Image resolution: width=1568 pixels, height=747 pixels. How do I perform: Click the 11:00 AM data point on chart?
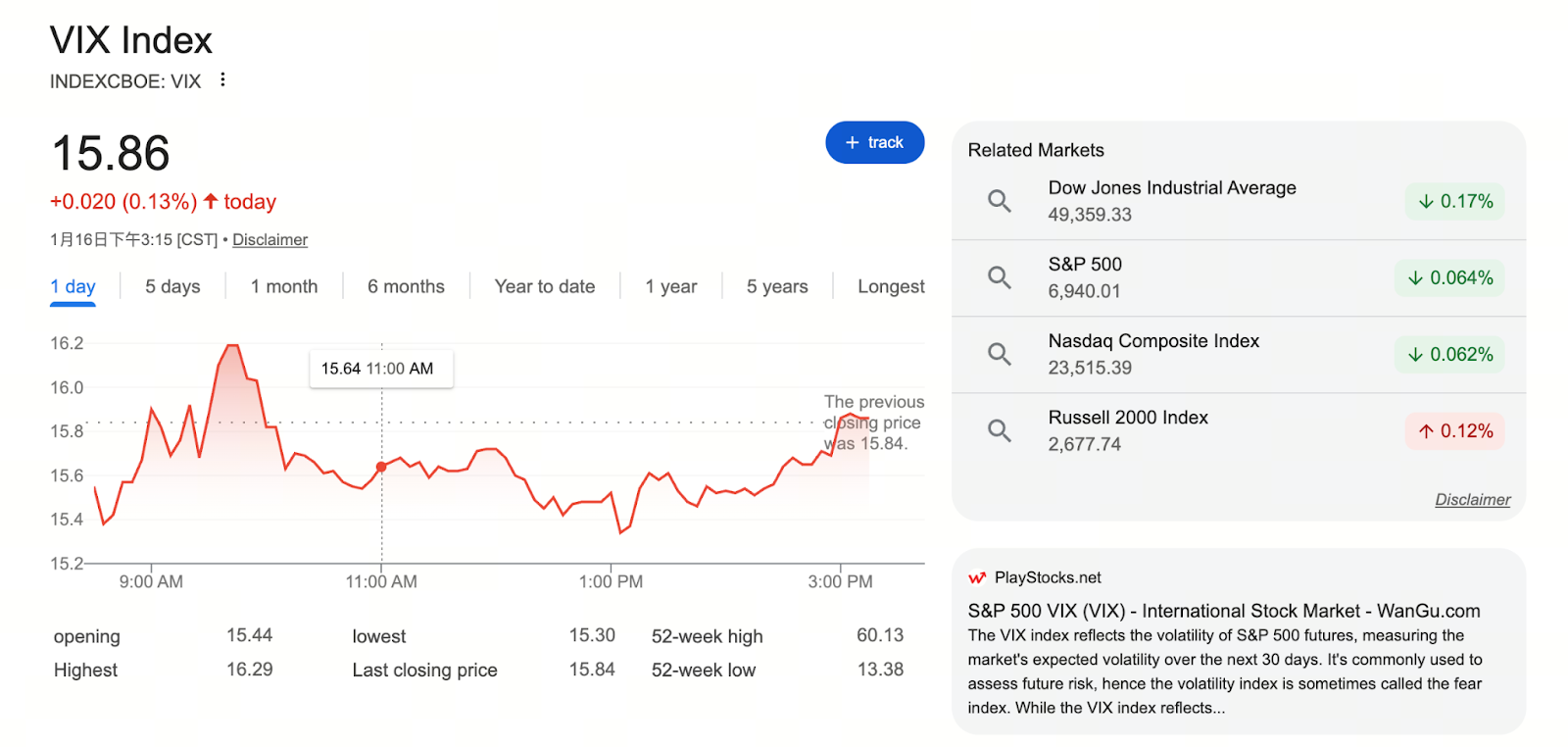click(381, 468)
